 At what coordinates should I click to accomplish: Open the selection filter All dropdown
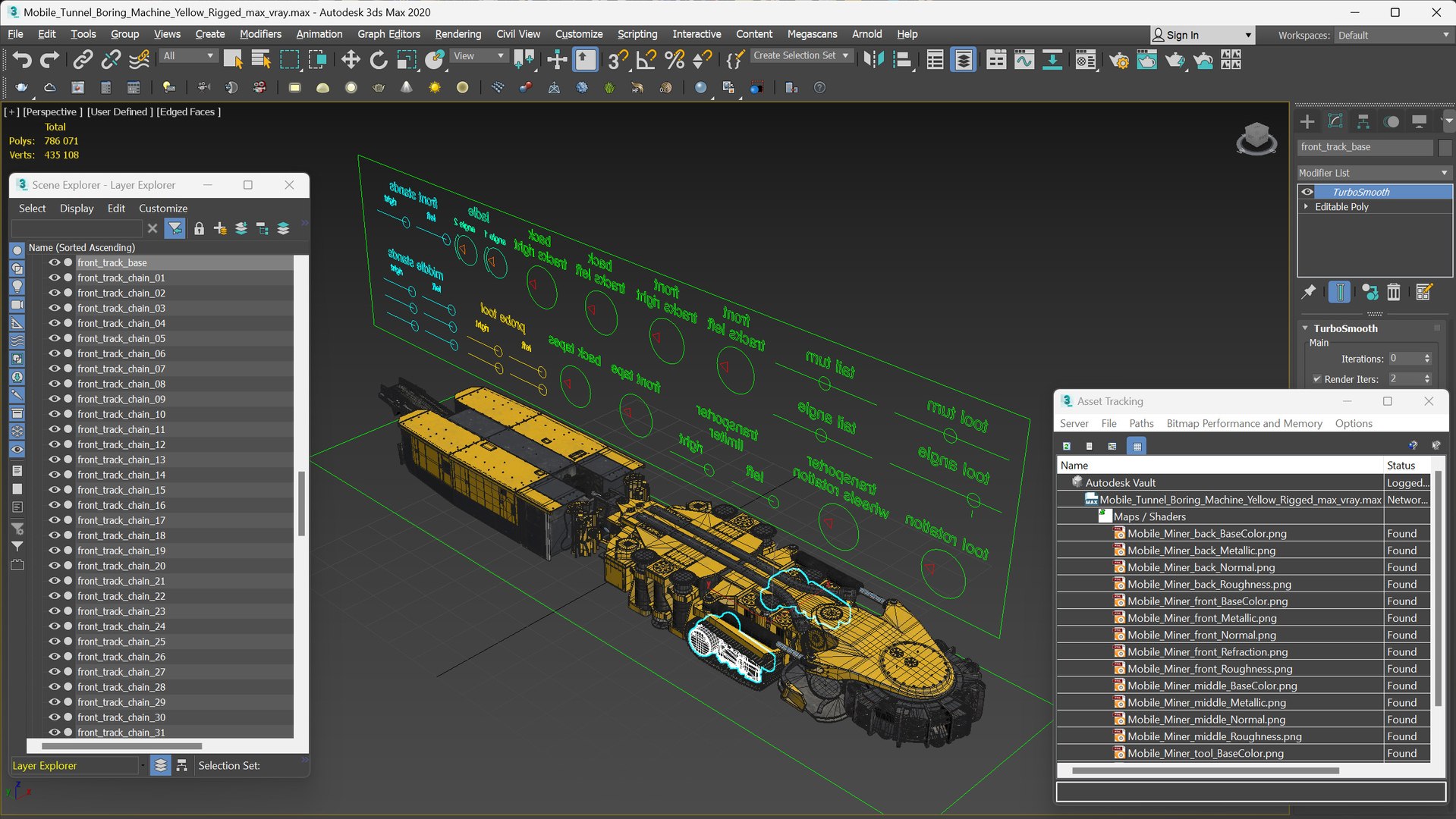188,55
